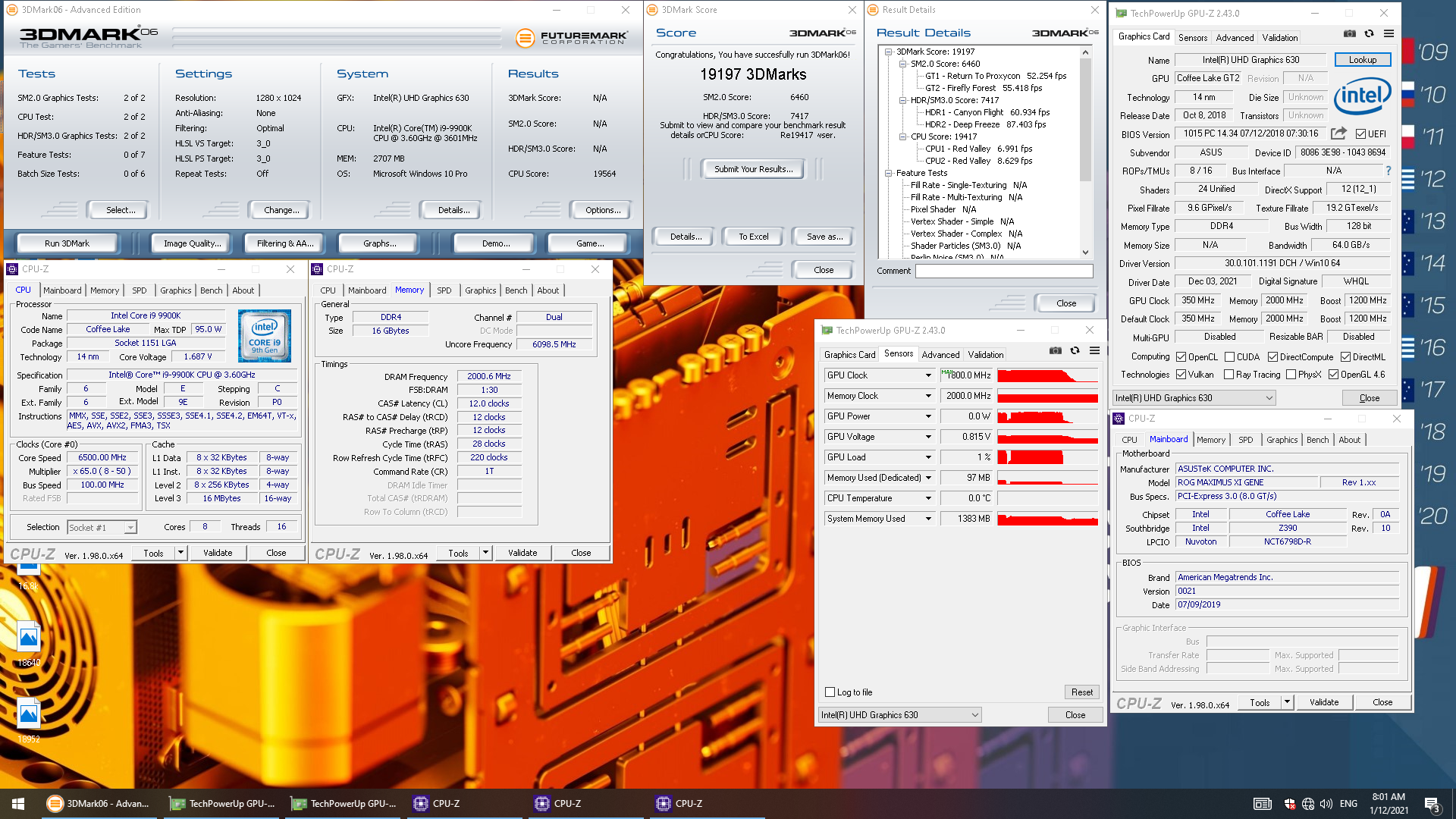The height and width of the screenshot is (819, 1456).
Task: Open GPU Voltage sensor dropdown
Action: click(x=927, y=437)
